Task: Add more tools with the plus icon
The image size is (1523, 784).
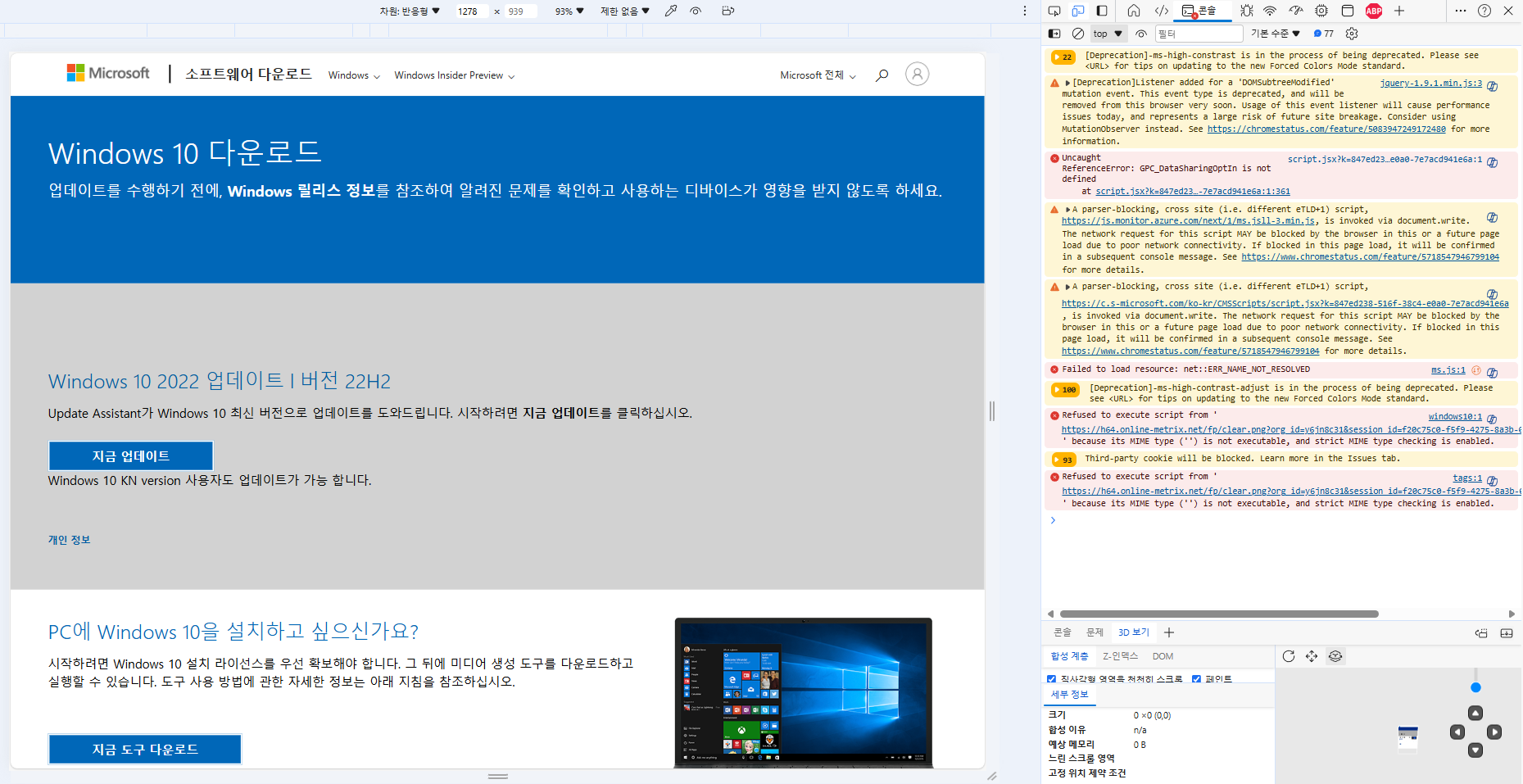Action: click(1399, 11)
